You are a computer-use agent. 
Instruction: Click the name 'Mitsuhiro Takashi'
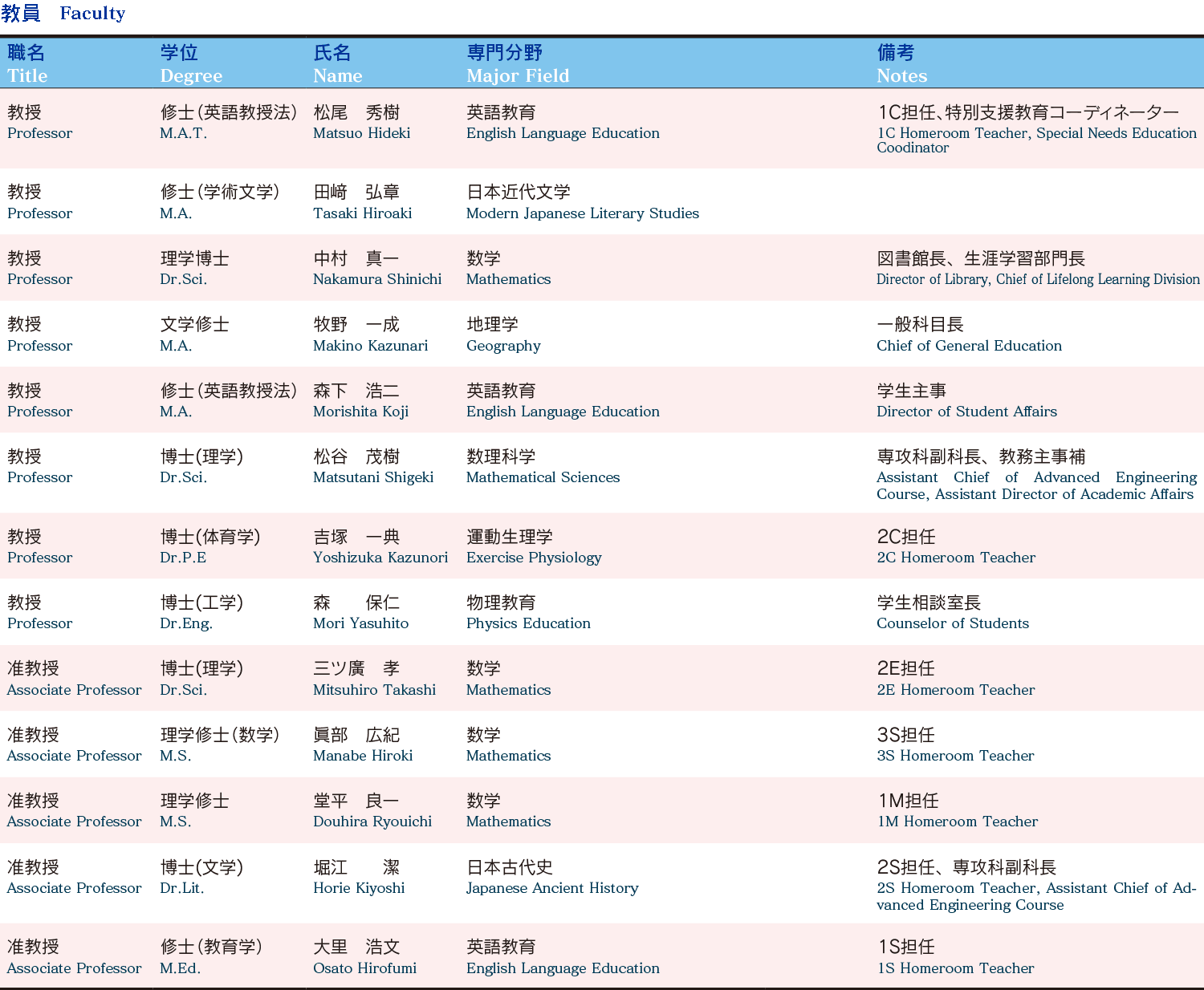point(374,690)
